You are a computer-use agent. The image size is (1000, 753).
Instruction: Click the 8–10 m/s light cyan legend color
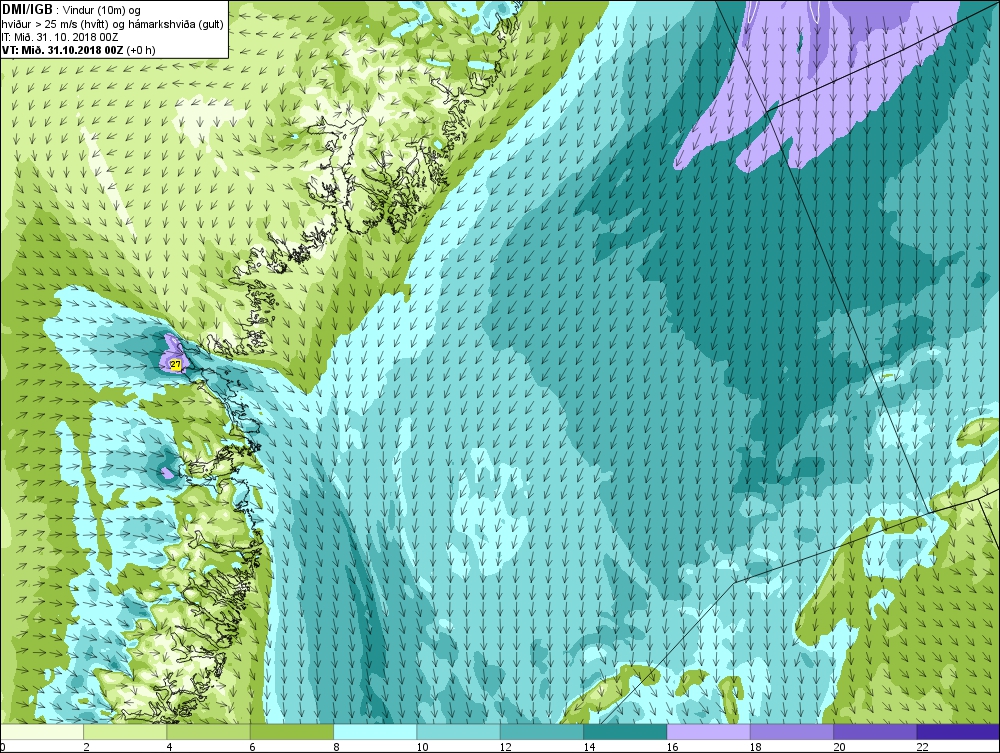click(x=375, y=732)
